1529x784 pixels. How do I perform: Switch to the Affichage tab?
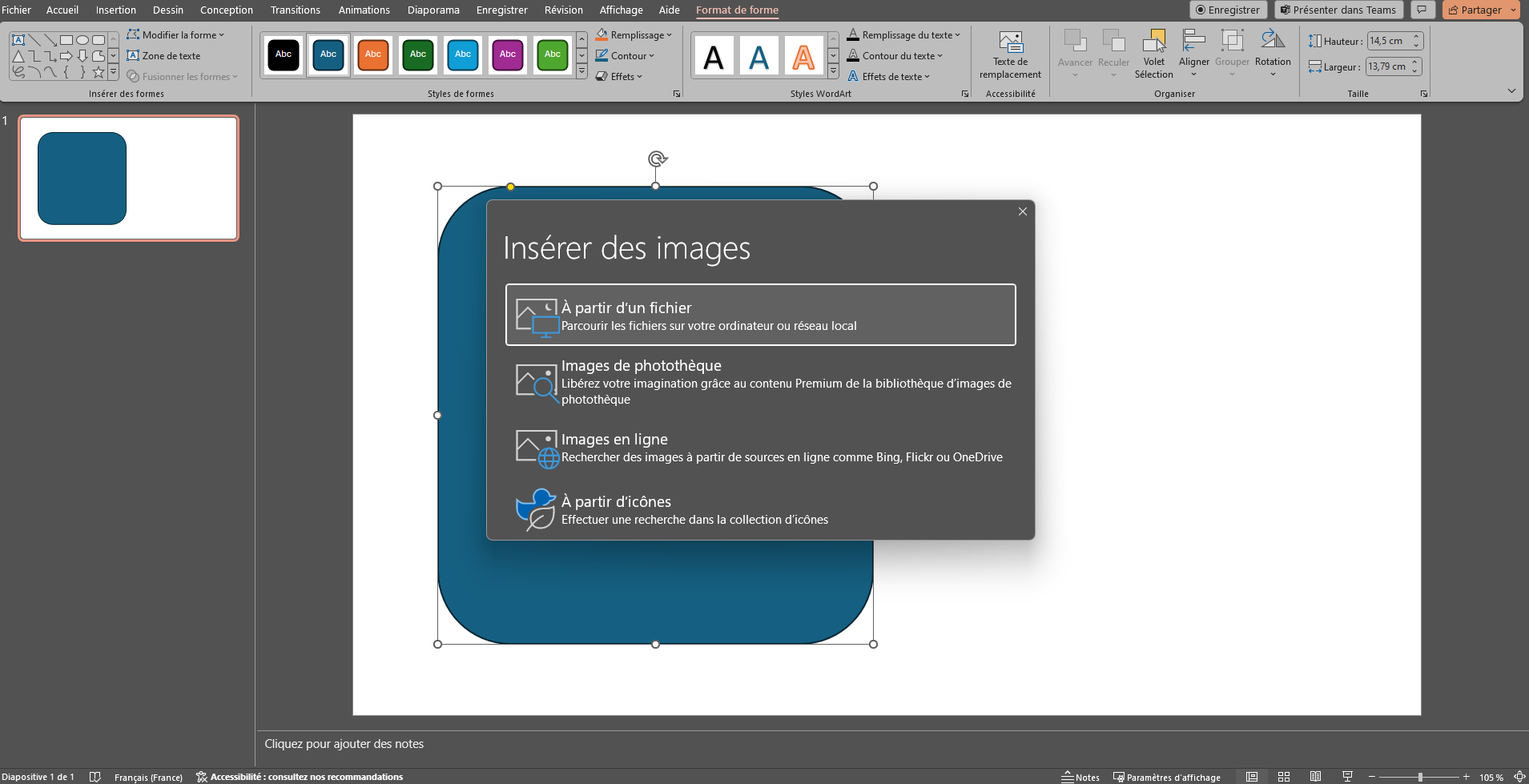click(622, 10)
